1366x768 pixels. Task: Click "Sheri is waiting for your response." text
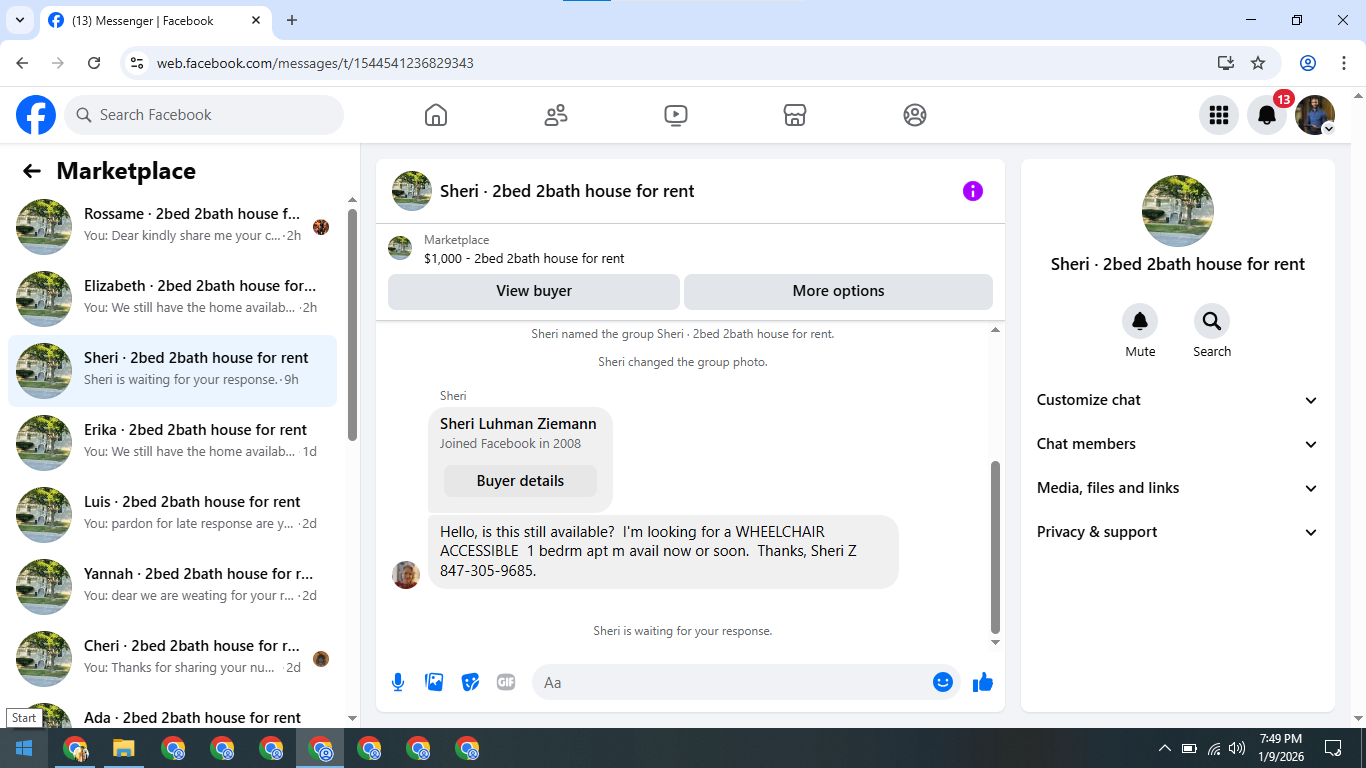[682, 631]
